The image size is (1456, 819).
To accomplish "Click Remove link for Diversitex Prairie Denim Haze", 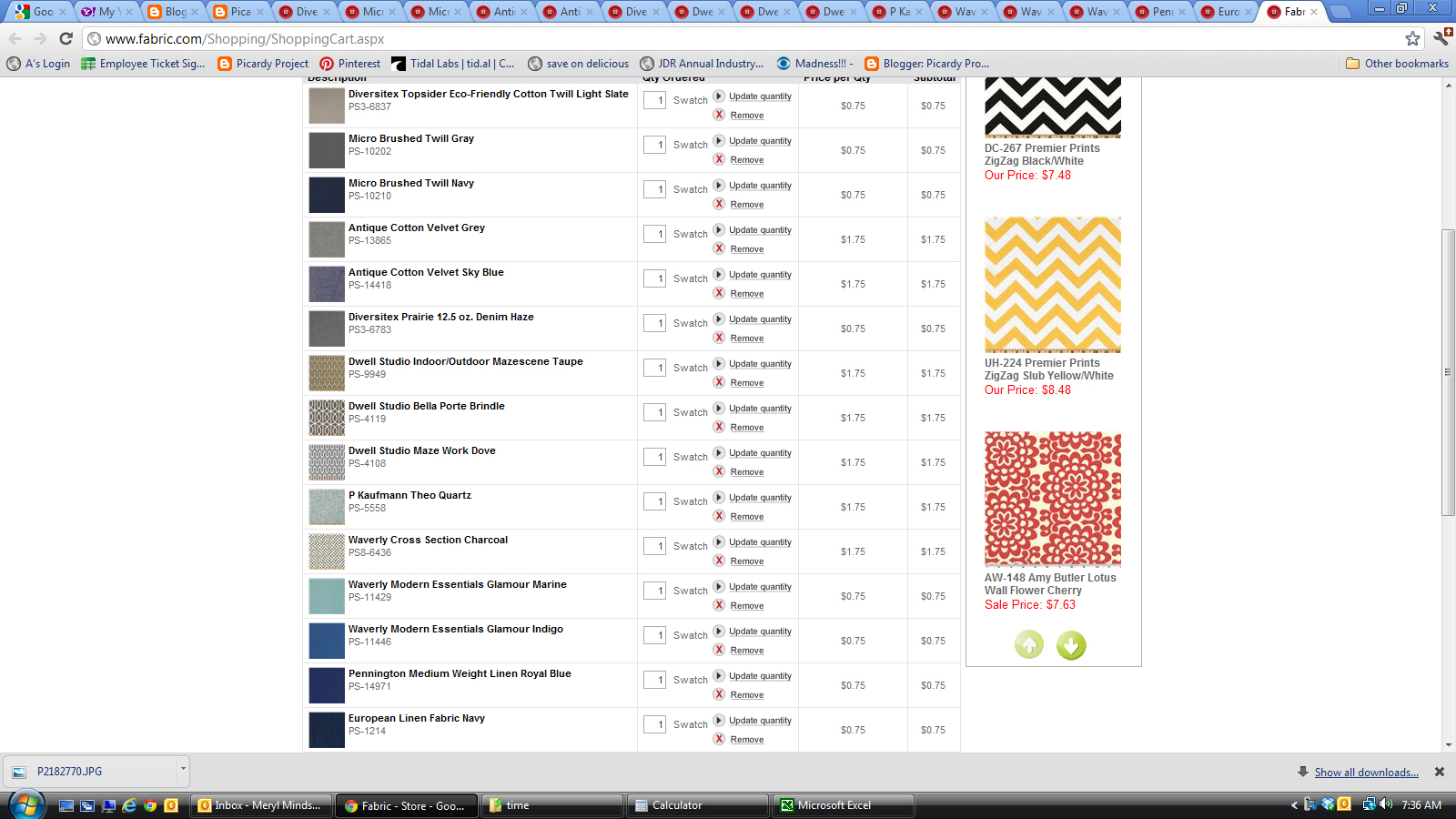I will 747,339.
